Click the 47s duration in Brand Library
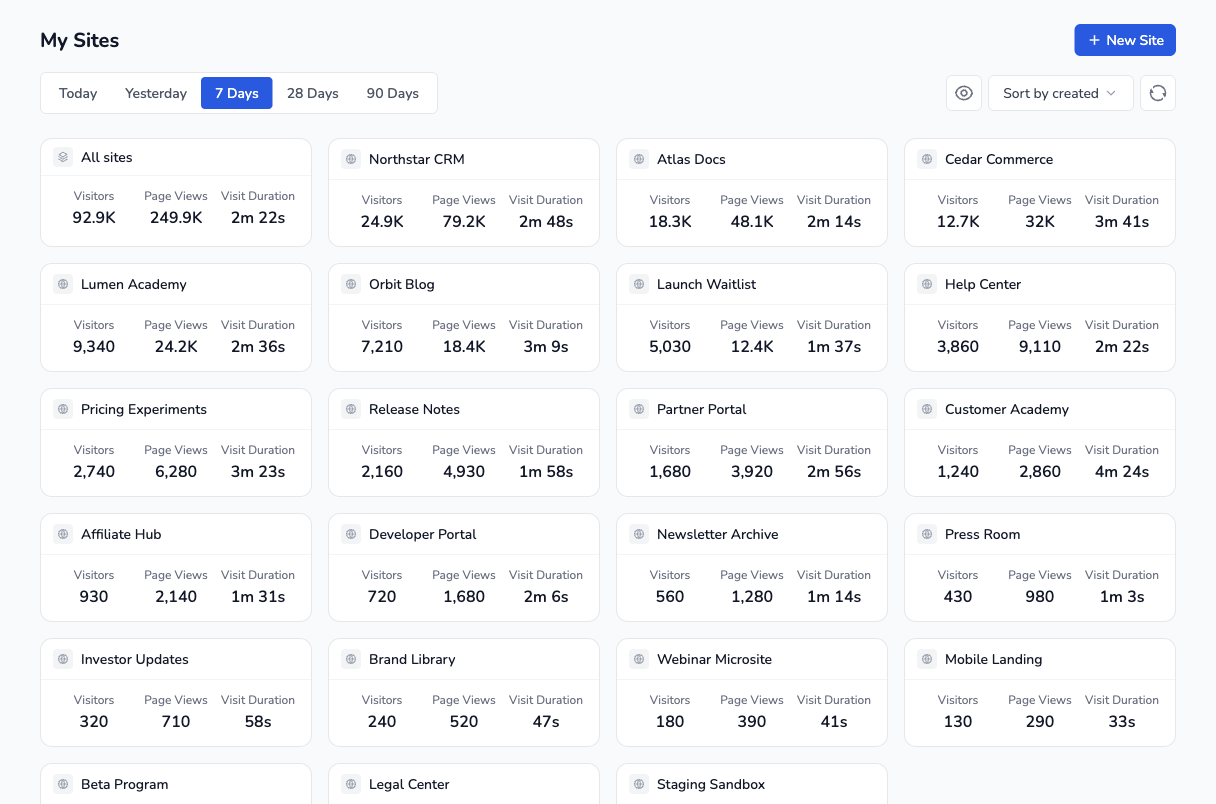This screenshot has height=804, width=1216. (546, 721)
